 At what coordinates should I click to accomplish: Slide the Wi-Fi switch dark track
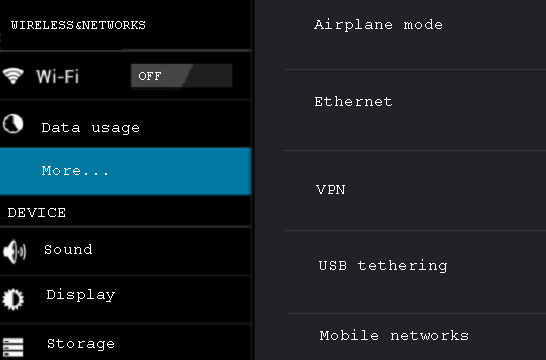(x=209, y=76)
